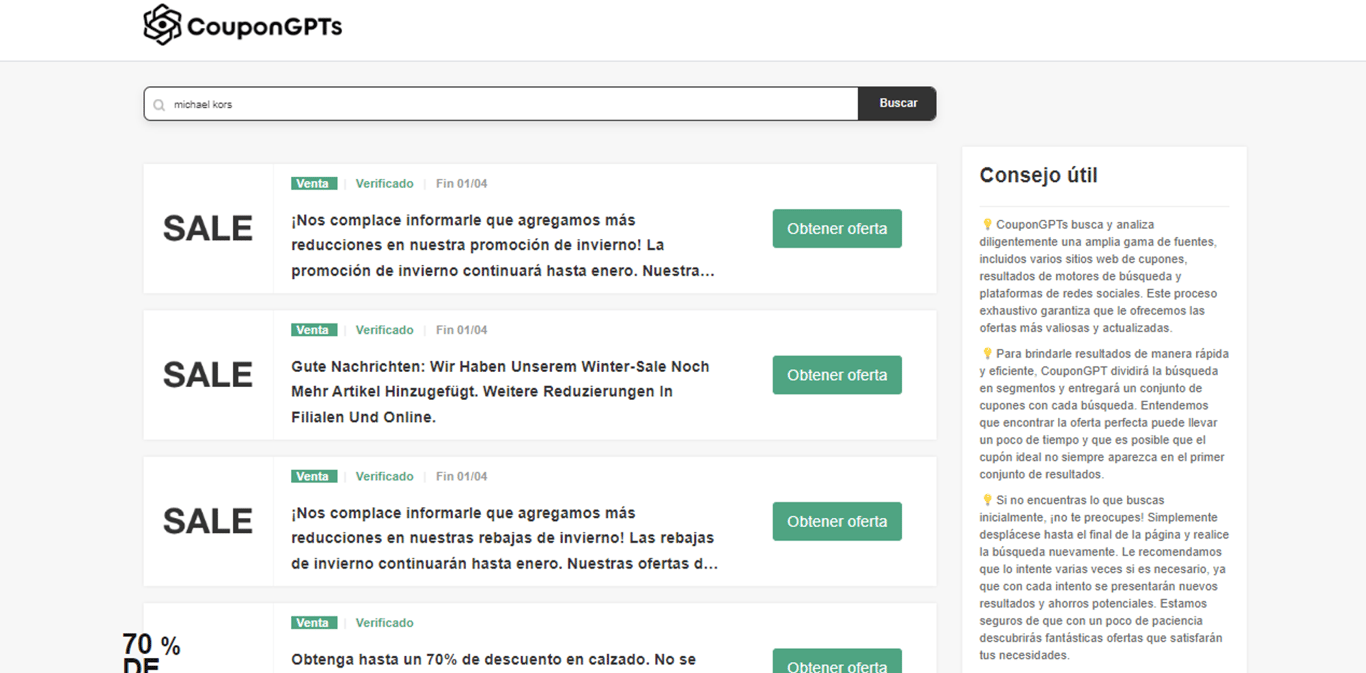Click SALE thumbnail of Gute Nachrichten card
This screenshot has height=673, width=1366.
coord(208,375)
